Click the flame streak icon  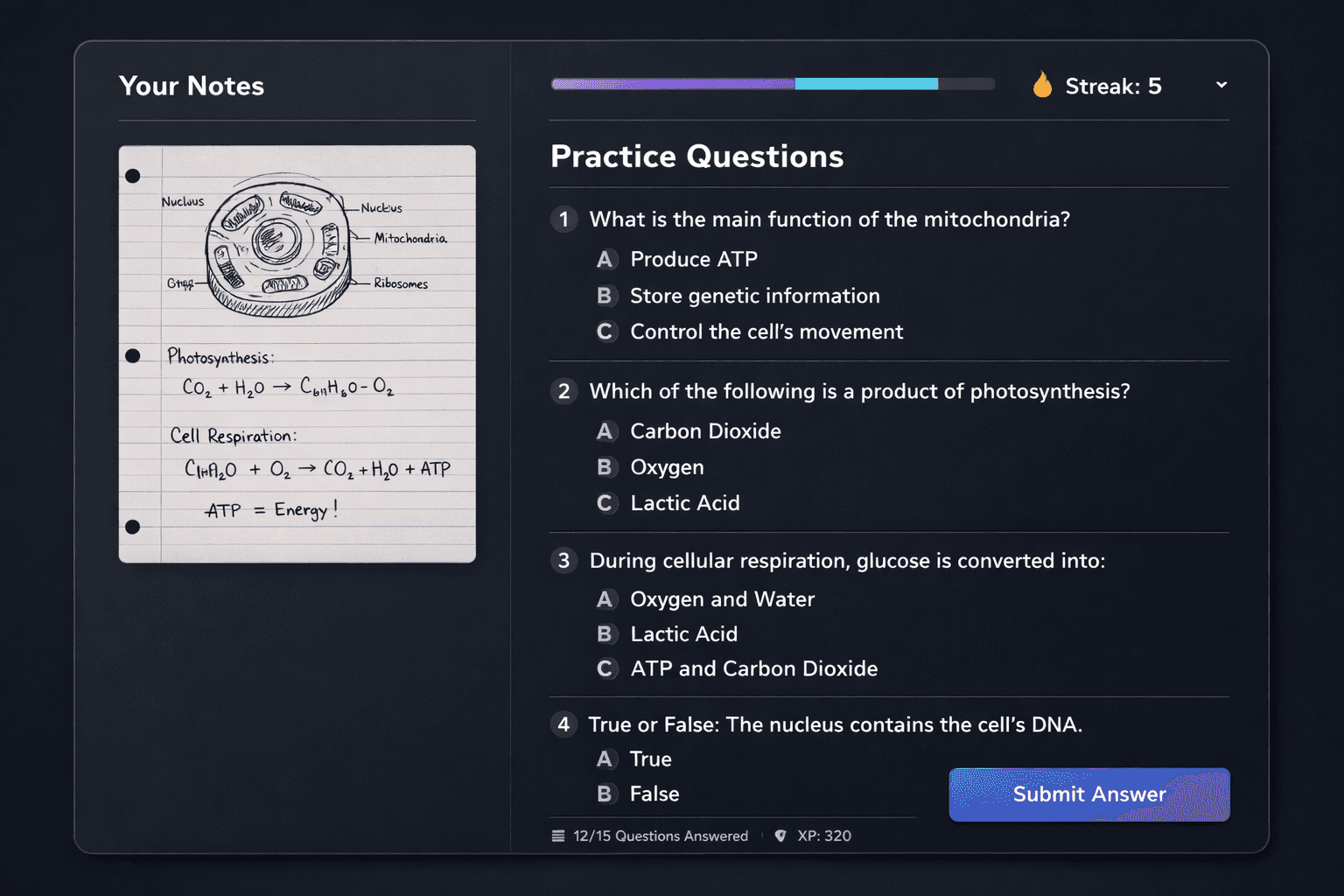[1042, 85]
